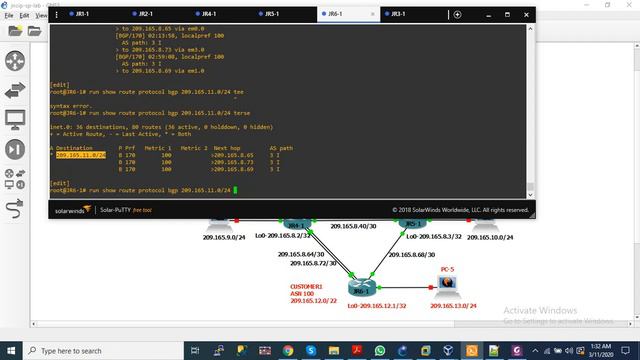Viewport: 640px width, 360px height.
Task: Click the 209.165.13.0/24 red label
Action: tap(453, 306)
